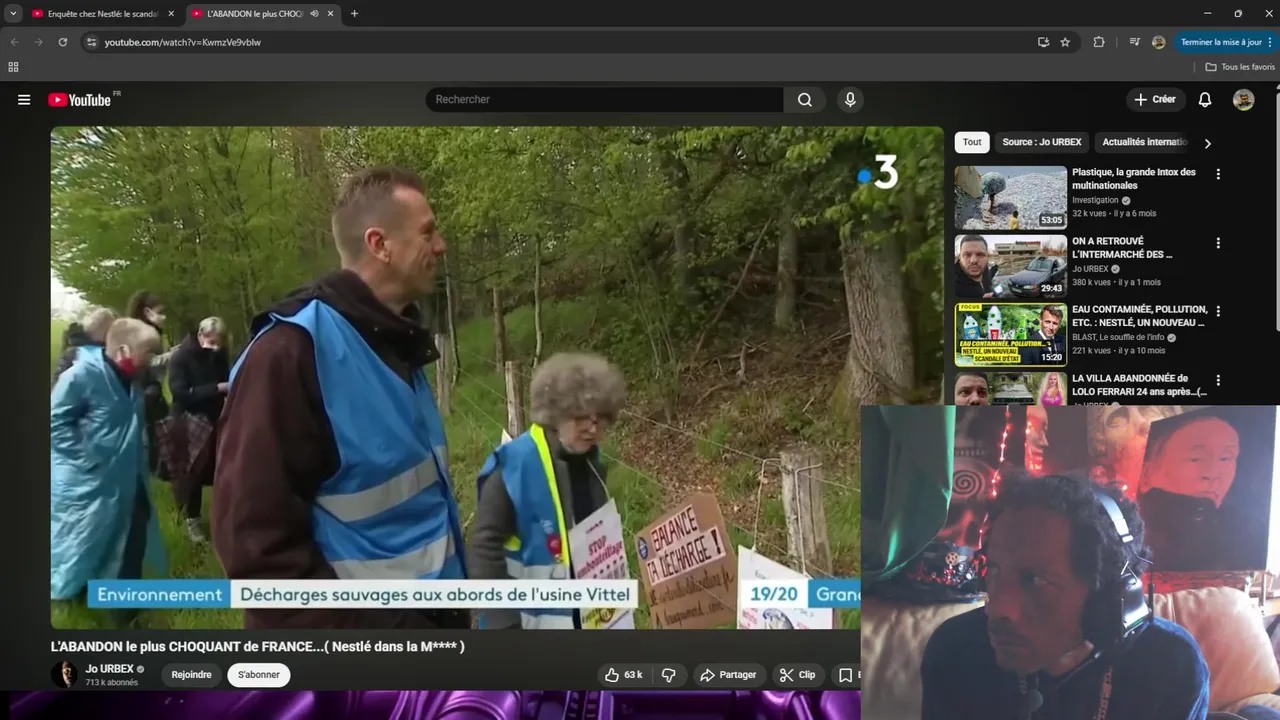Click the 'Partager' share button
The image size is (1280, 720).
728,675
